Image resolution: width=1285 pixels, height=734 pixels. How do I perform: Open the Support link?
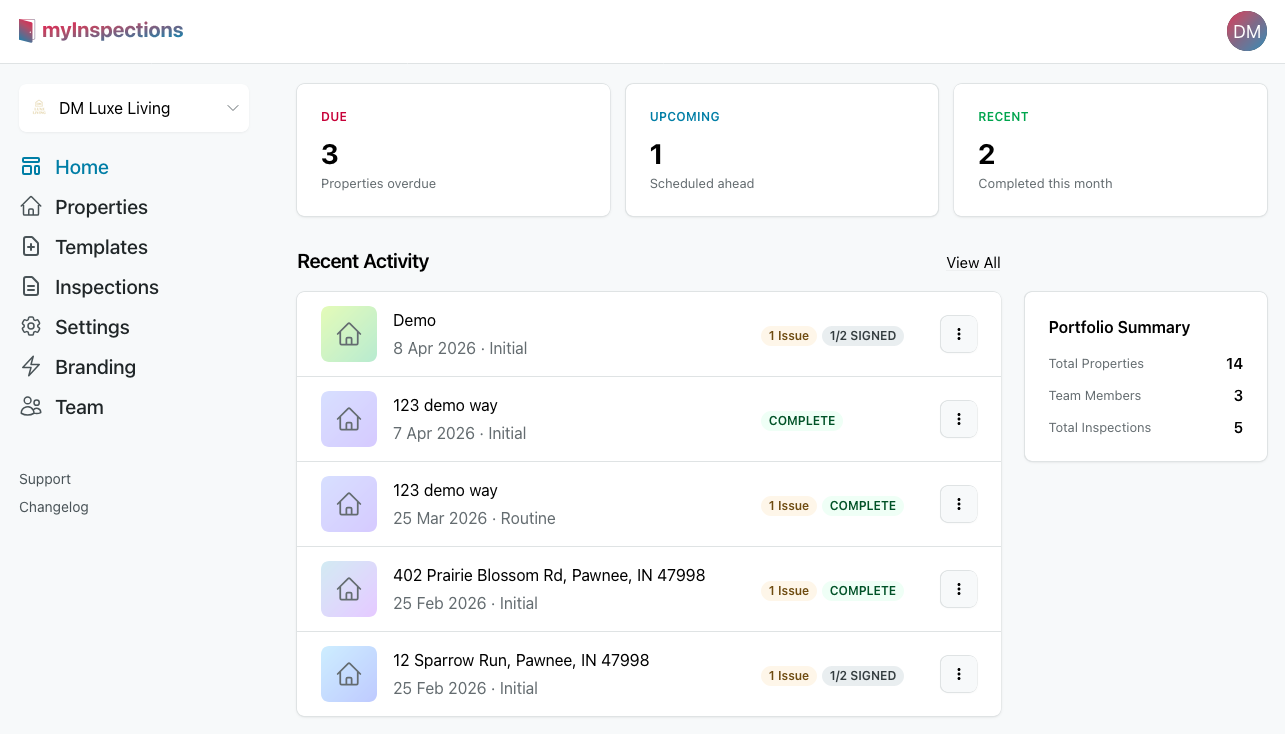tap(45, 479)
